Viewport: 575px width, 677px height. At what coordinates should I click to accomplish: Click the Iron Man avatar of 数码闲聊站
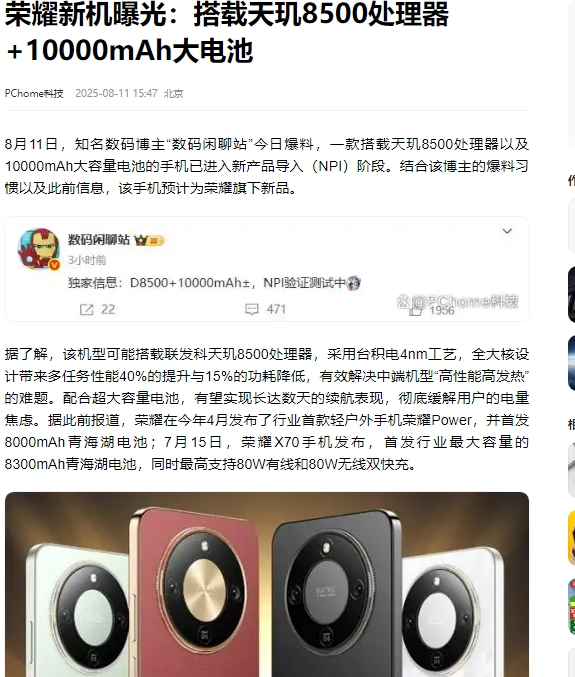(x=39, y=249)
